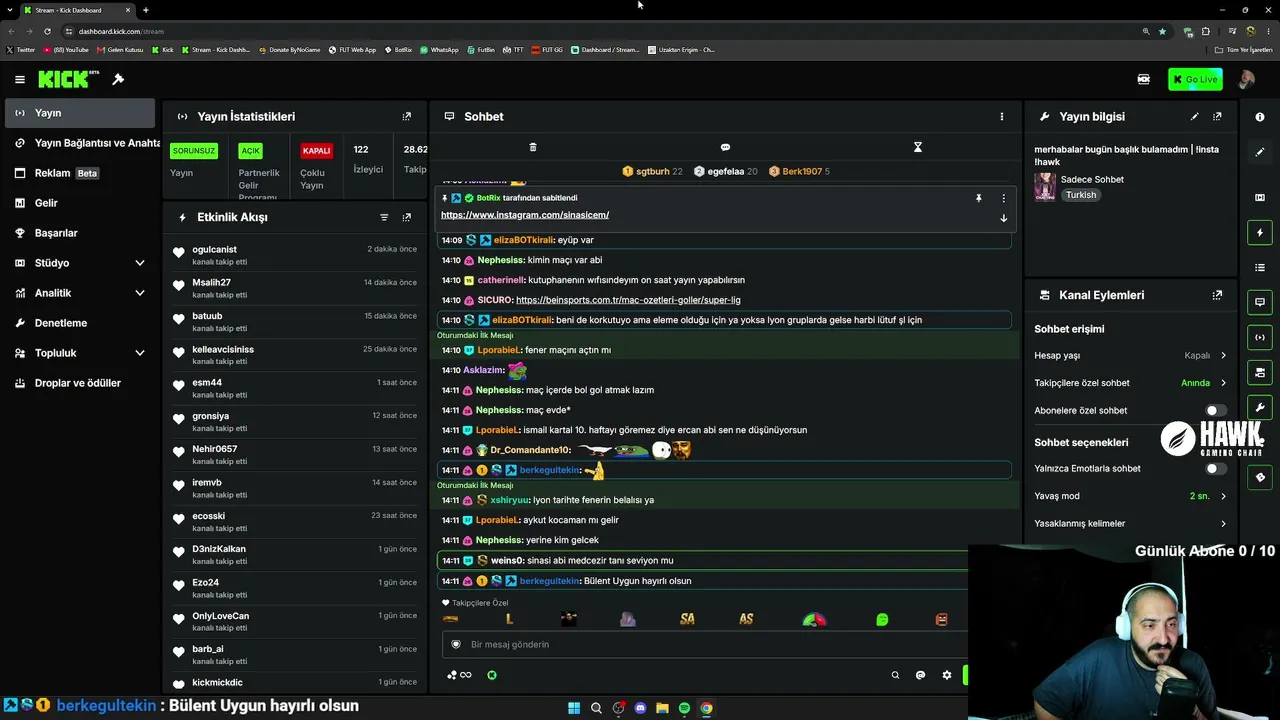Click the speech bubble icon in chat toolbar
The height and width of the screenshot is (720, 1280).
coord(725,147)
